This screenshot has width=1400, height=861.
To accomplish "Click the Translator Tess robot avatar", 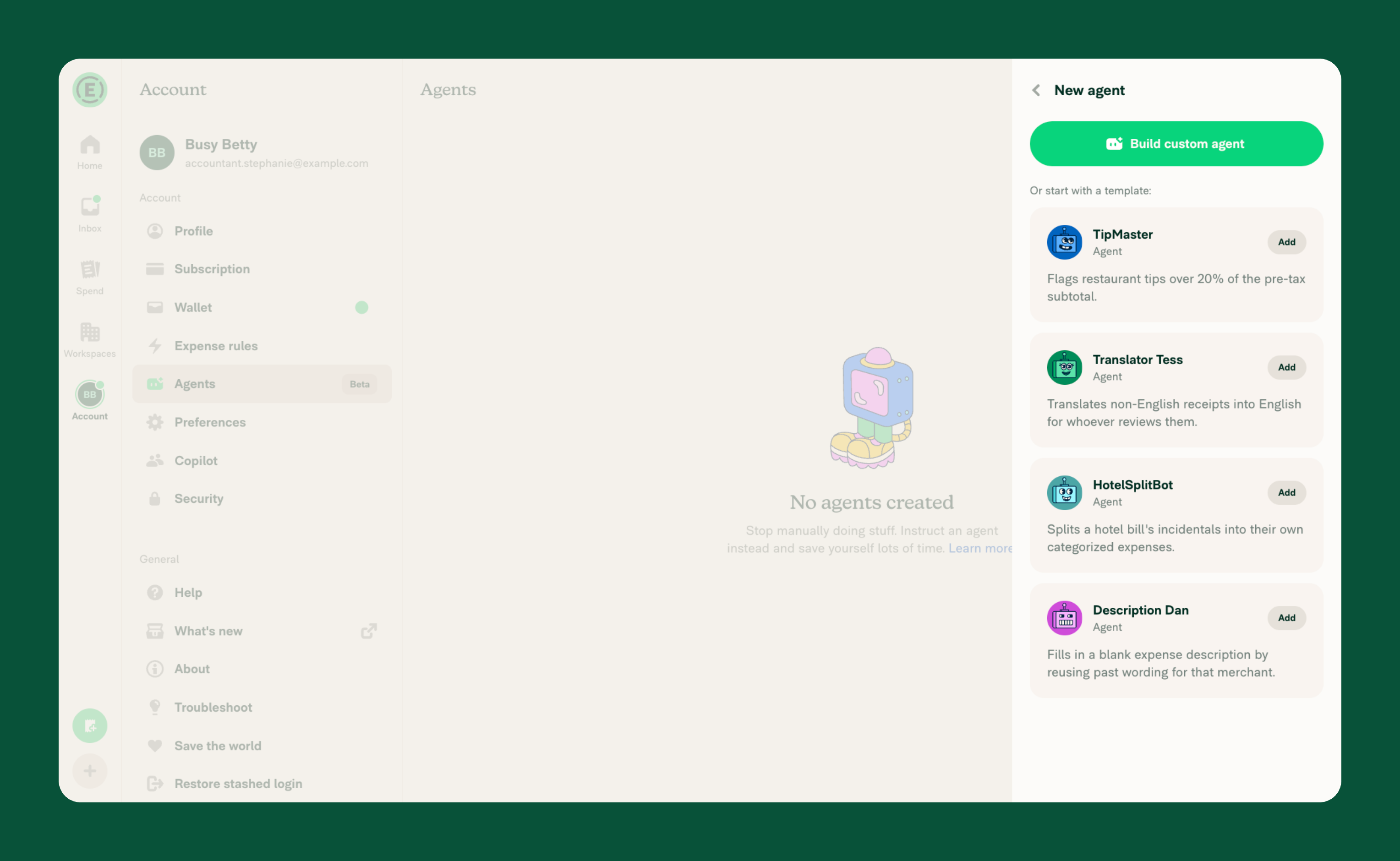I will [x=1064, y=367].
